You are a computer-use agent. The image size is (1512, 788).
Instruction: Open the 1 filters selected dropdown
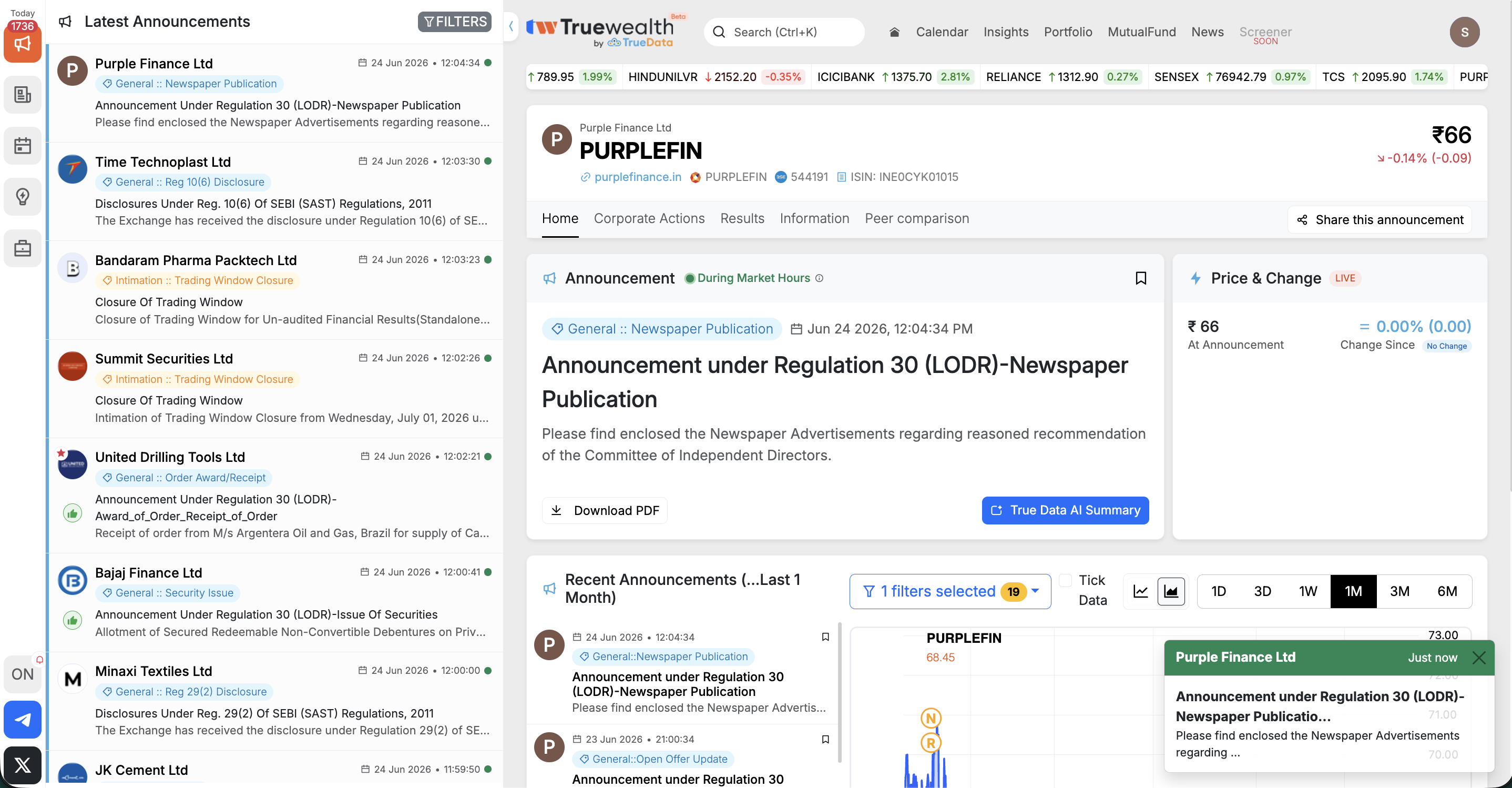(949, 591)
